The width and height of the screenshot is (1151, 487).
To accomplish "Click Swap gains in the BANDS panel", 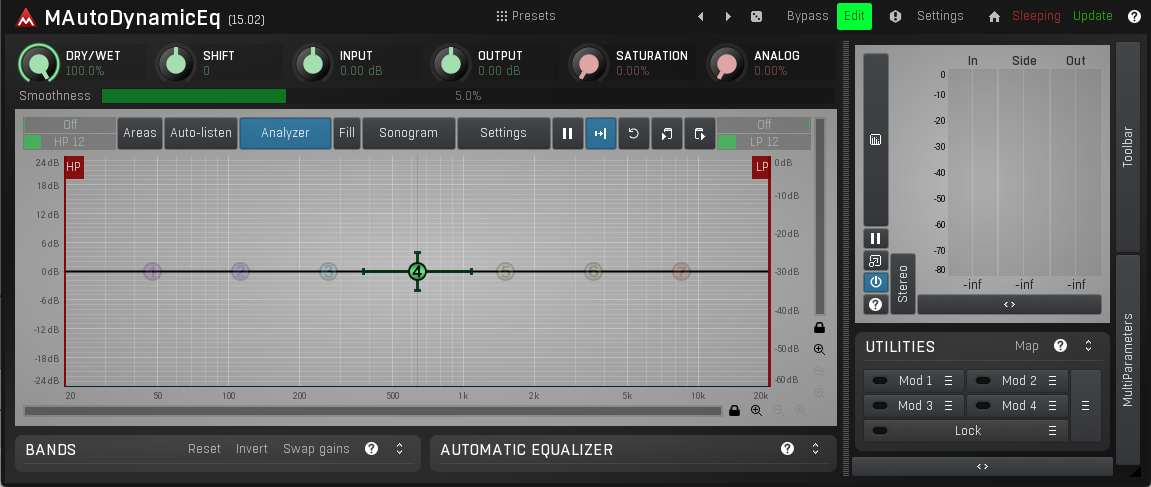I will (x=316, y=449).
